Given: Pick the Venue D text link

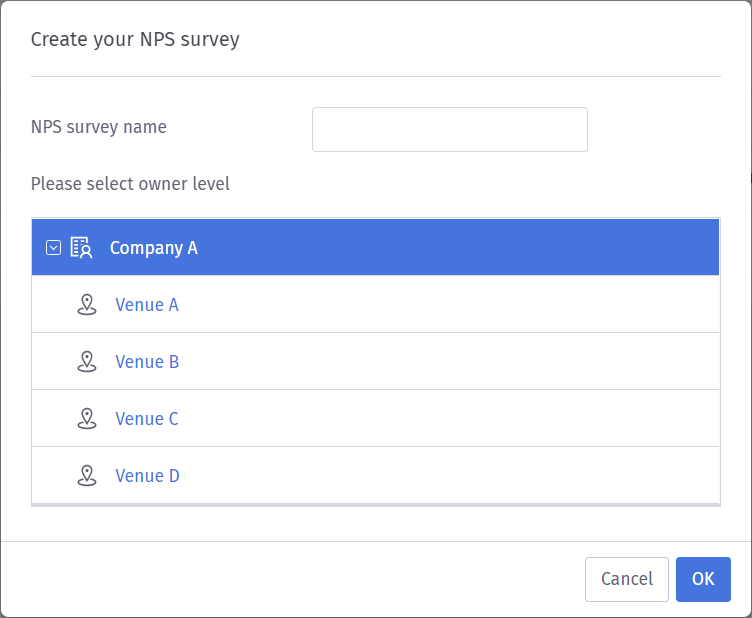Looking at the screenshot, I should (147, 476).
